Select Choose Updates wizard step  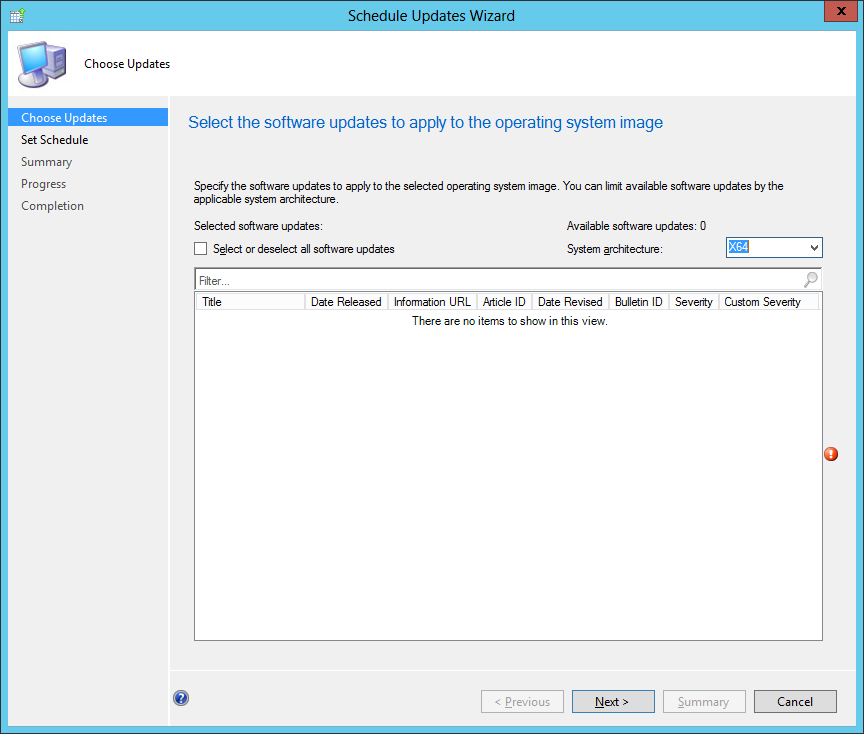pyautogui.click(x=88, y=117)
